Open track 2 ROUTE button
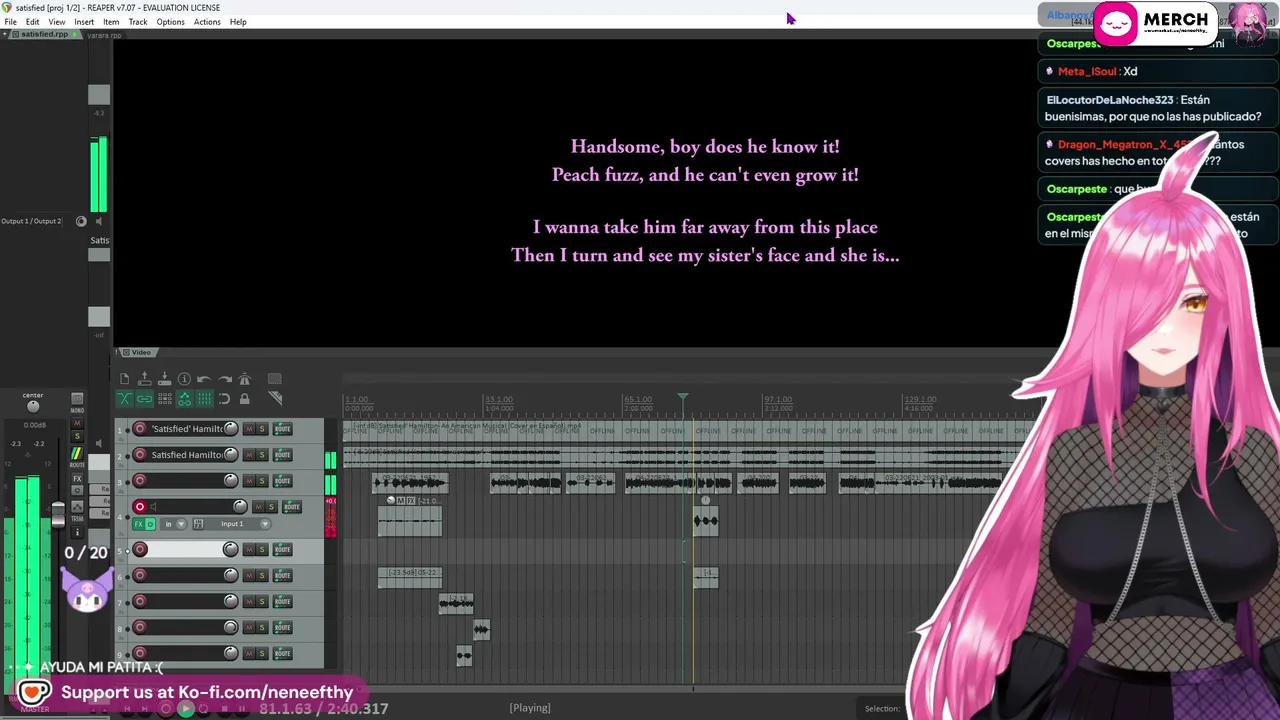 283,455
